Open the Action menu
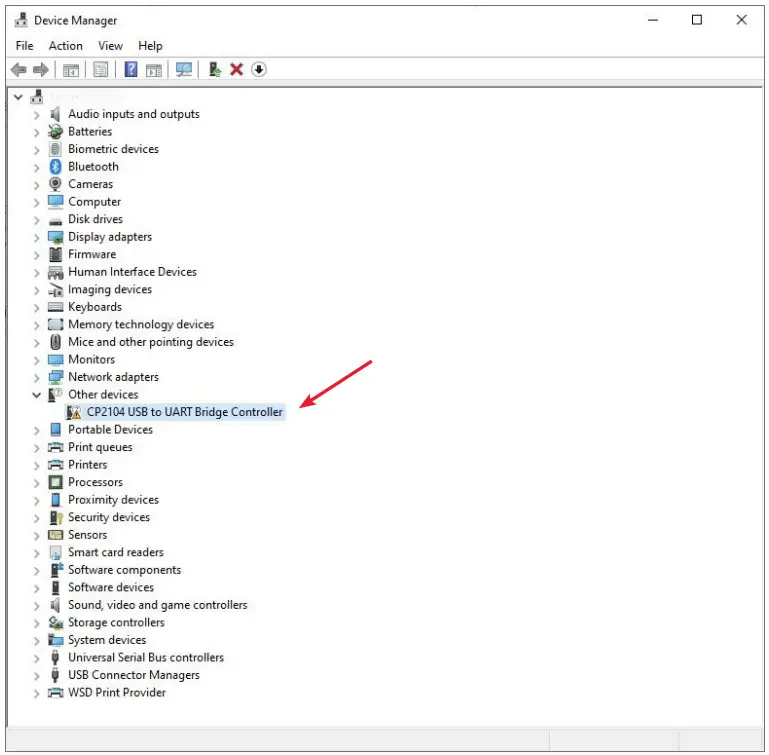Image resolution: width=769 pixels, height=755 pixels. coord(66,46)
